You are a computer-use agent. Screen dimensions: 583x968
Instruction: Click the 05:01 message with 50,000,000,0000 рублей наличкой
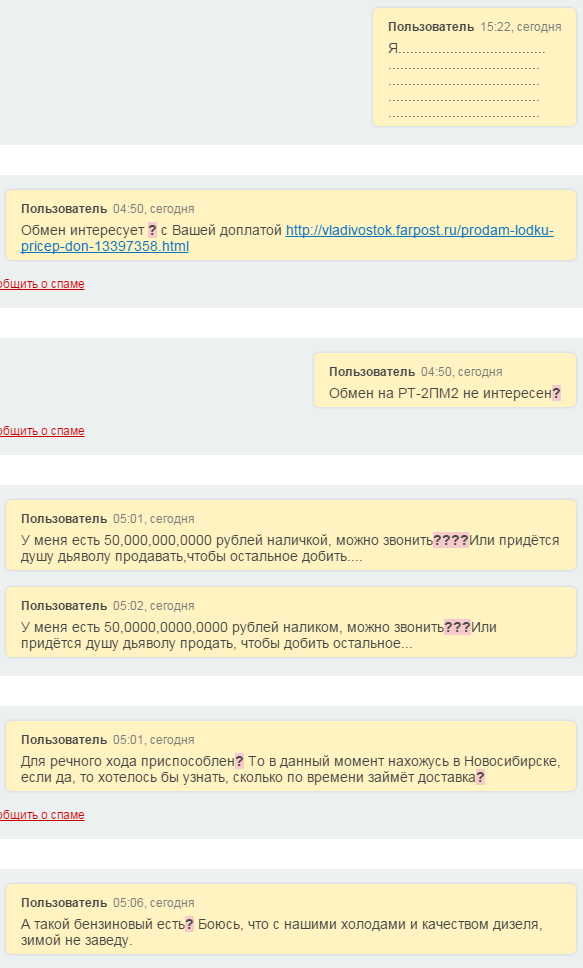point(291,535)
